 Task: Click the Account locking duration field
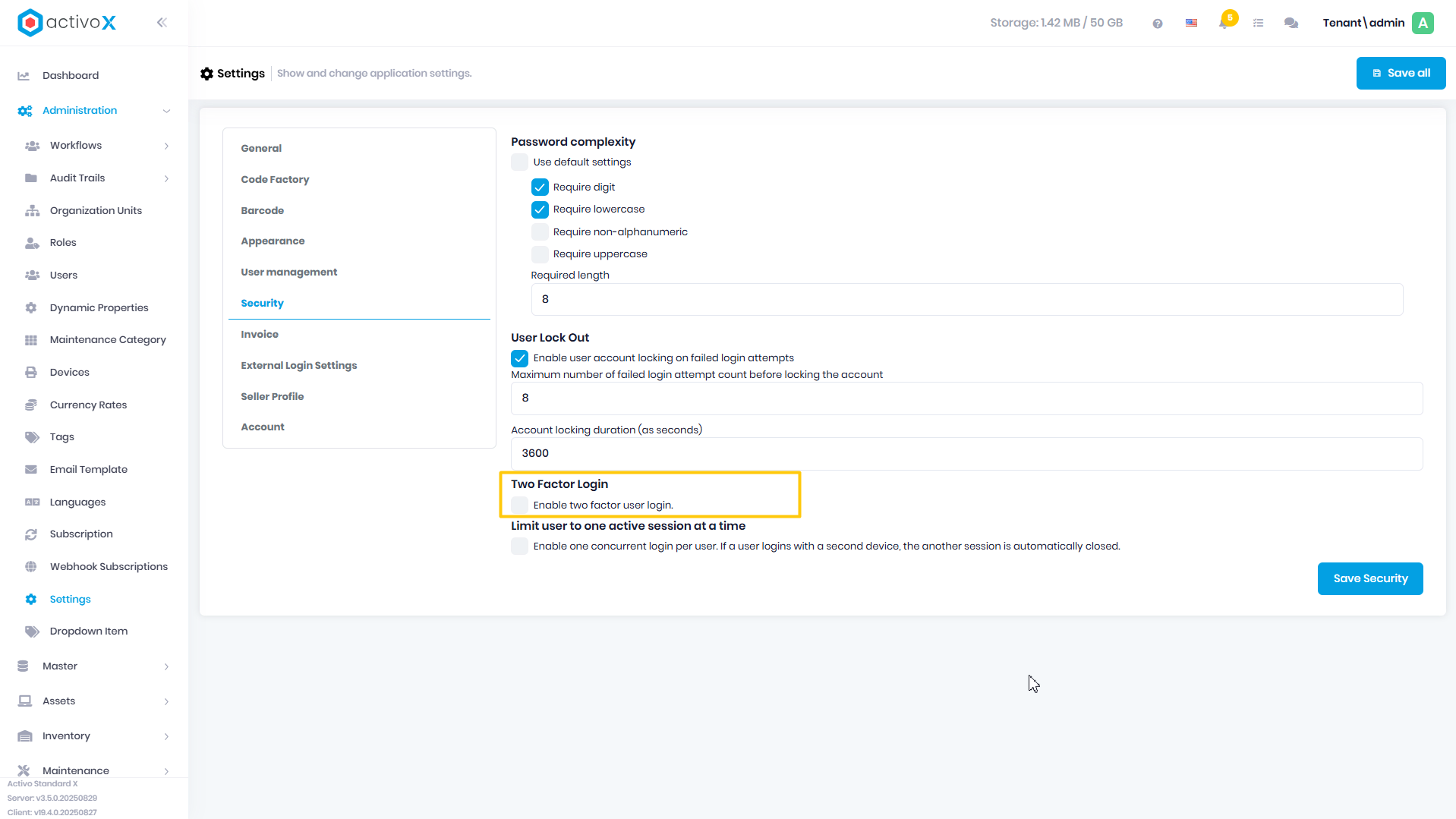(x=967, y=454)
